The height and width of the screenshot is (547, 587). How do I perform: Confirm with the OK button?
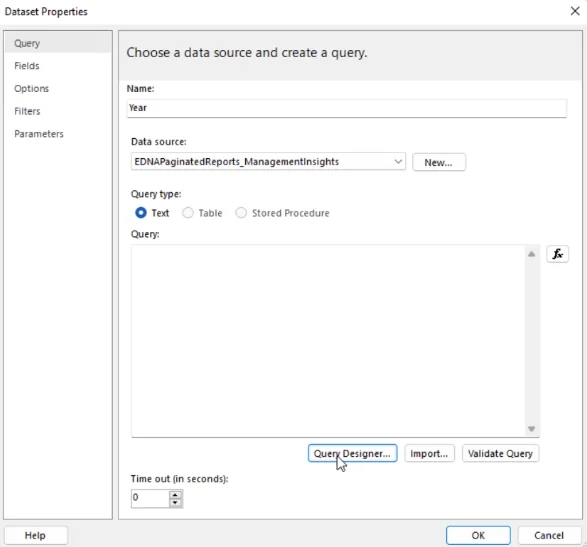[478, 535]
